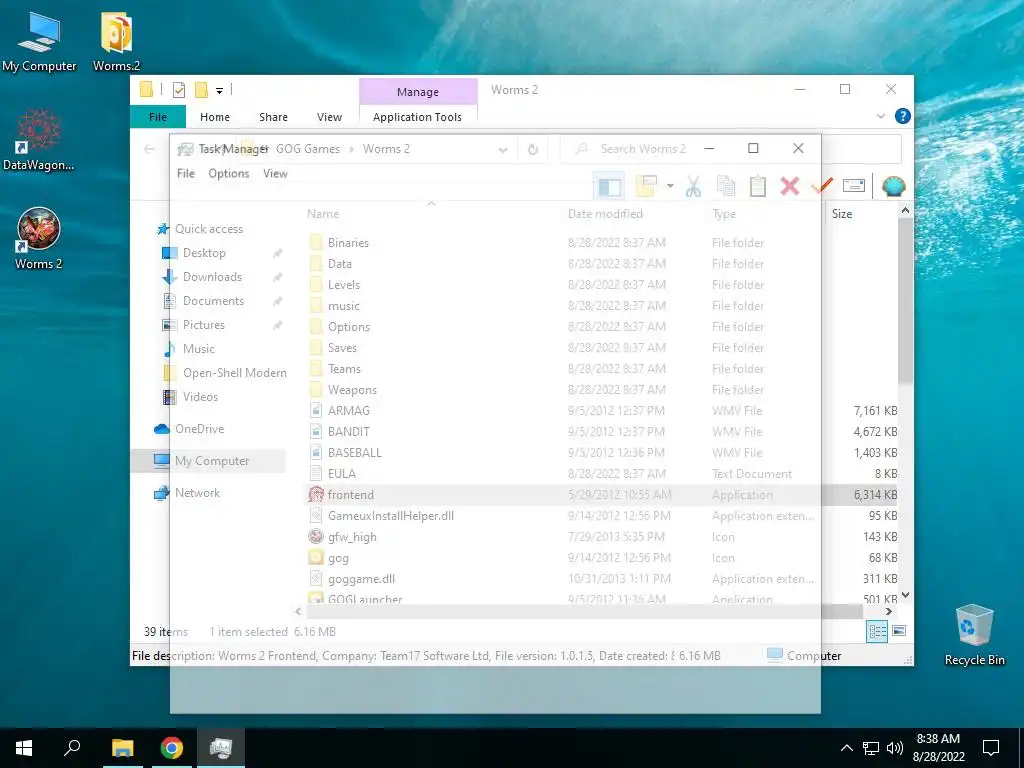Sort by Type column header
Screen dimensions: 1024x768
point(765,214)
